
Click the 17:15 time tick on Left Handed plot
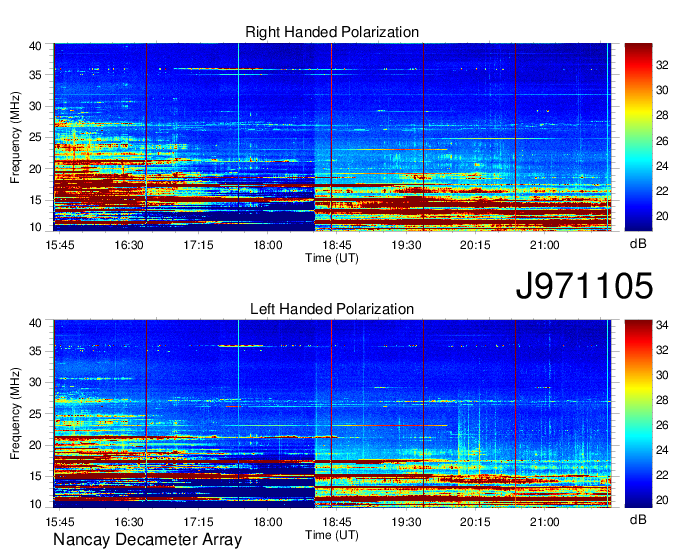pyautogui.click(x=198, y=522)
